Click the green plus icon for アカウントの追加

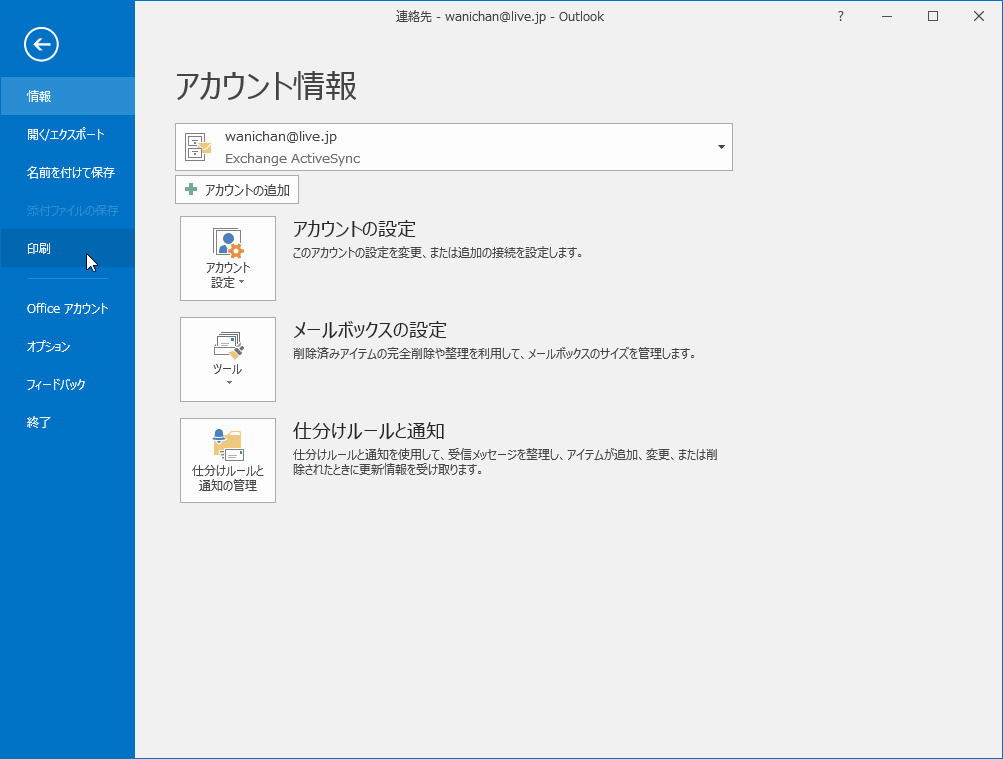[x=191, y=189]
